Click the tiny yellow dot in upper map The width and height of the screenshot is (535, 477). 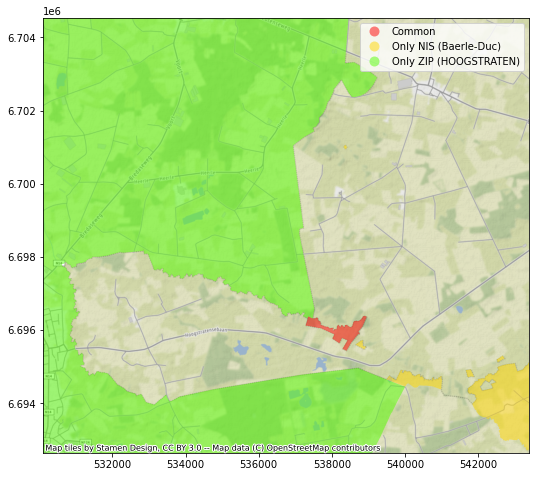tap(345, 147)
